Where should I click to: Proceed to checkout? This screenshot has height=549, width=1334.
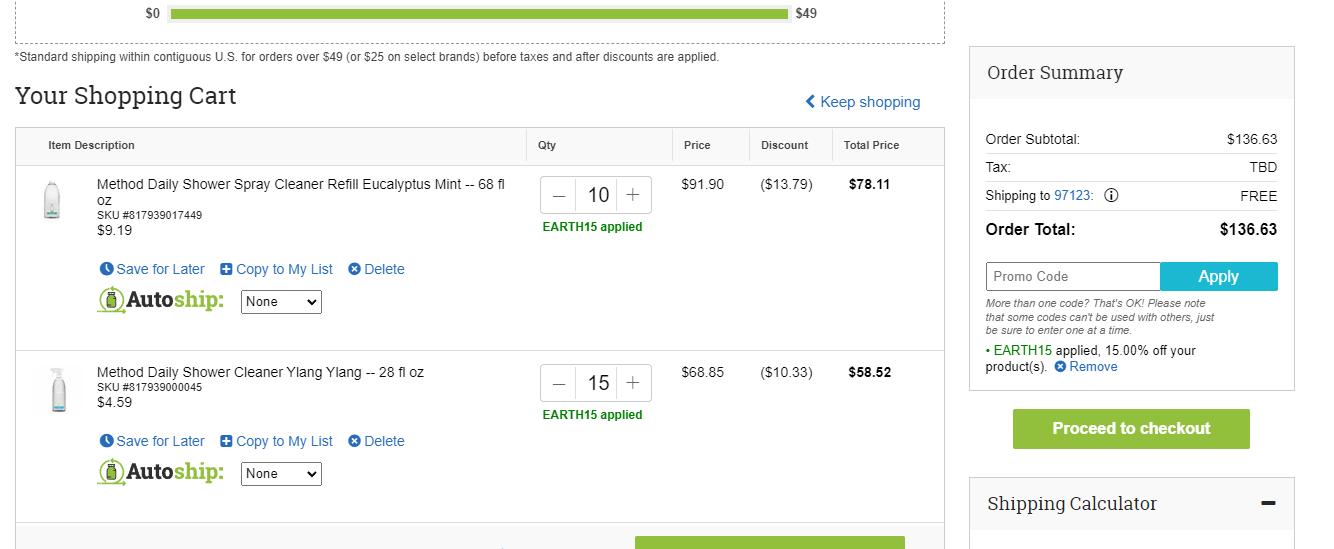click(1131, 428)
